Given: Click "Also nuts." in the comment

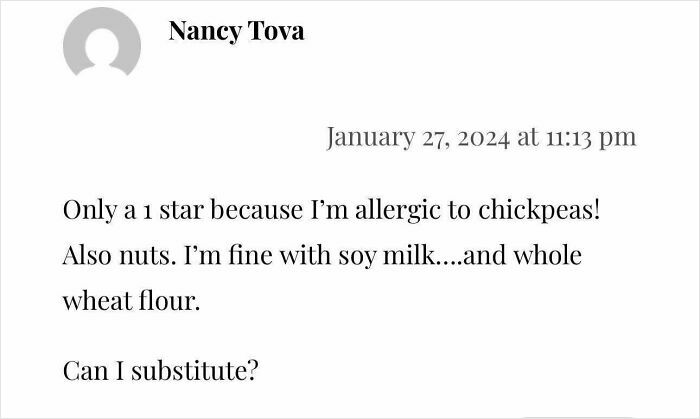Looking at the screenshot, I should coord(107,255).
